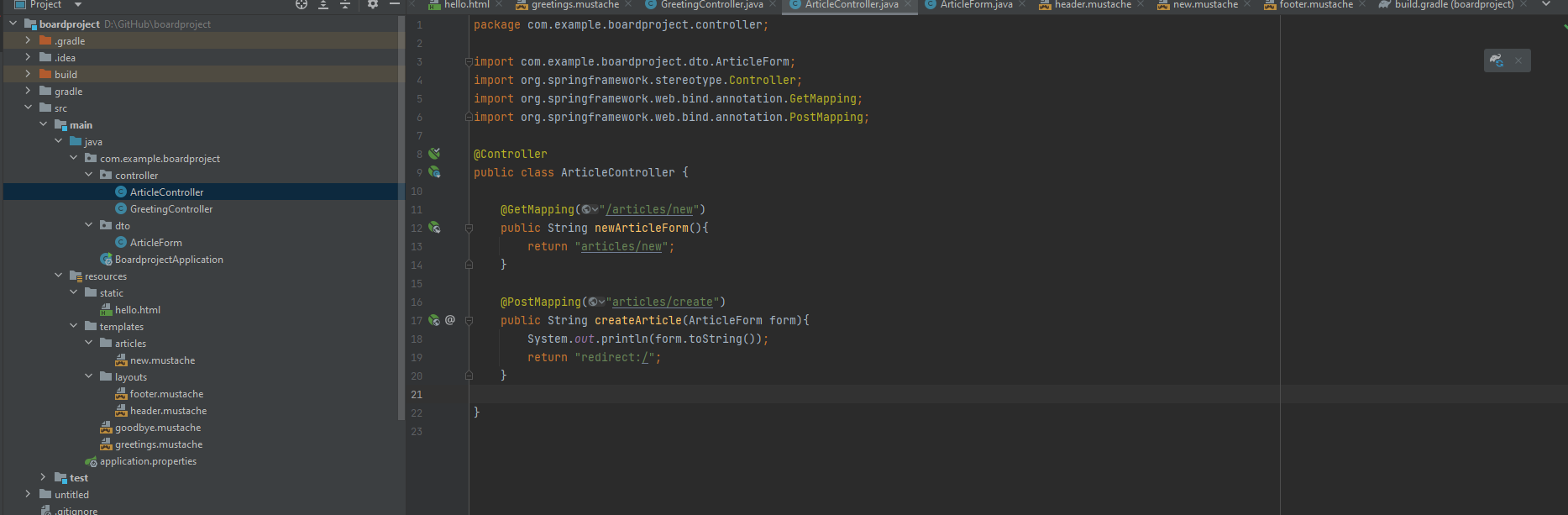The height and width of the screenshot is (515, 1568).
Task: Collapse the boardproject root node
Action: click(x=13, y=24)
